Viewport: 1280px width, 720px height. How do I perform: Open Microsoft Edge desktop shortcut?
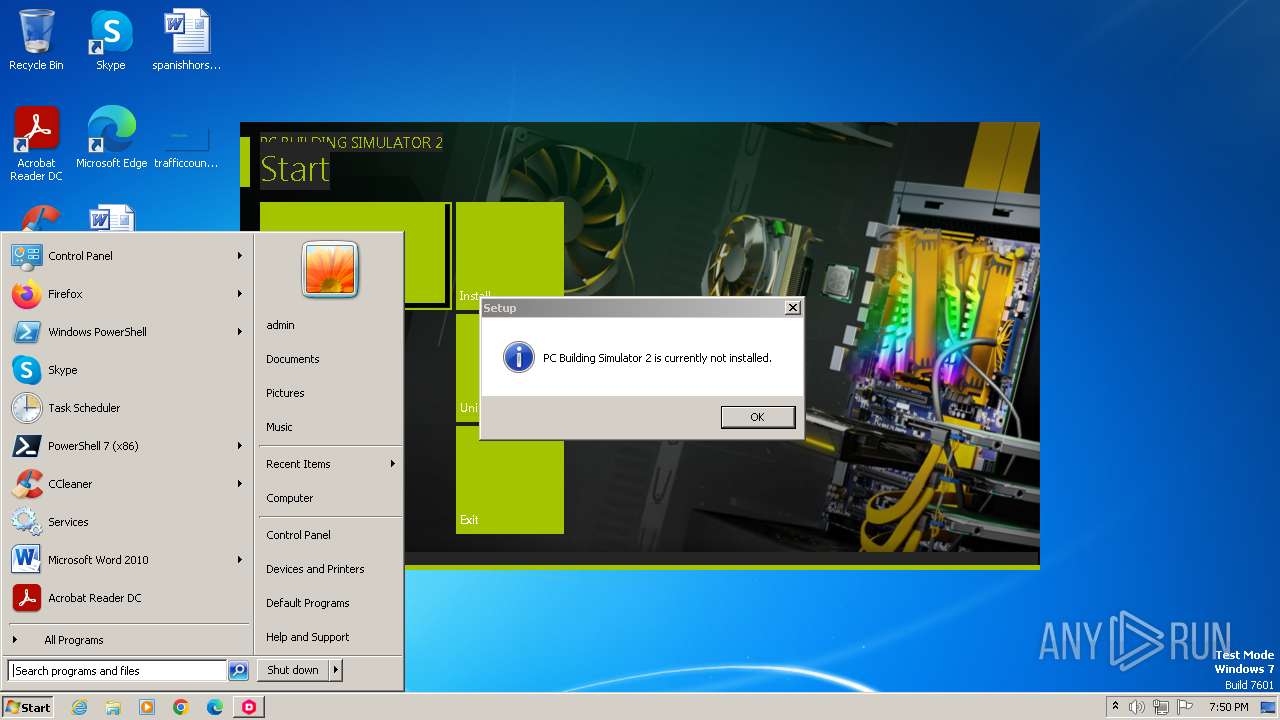click(111, 138)
